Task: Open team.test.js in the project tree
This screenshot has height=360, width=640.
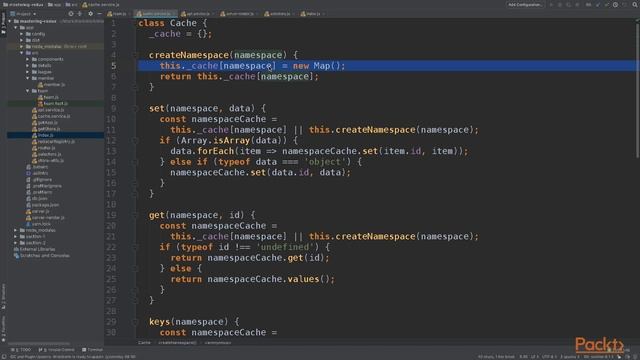Action: (x=53, y=104)
